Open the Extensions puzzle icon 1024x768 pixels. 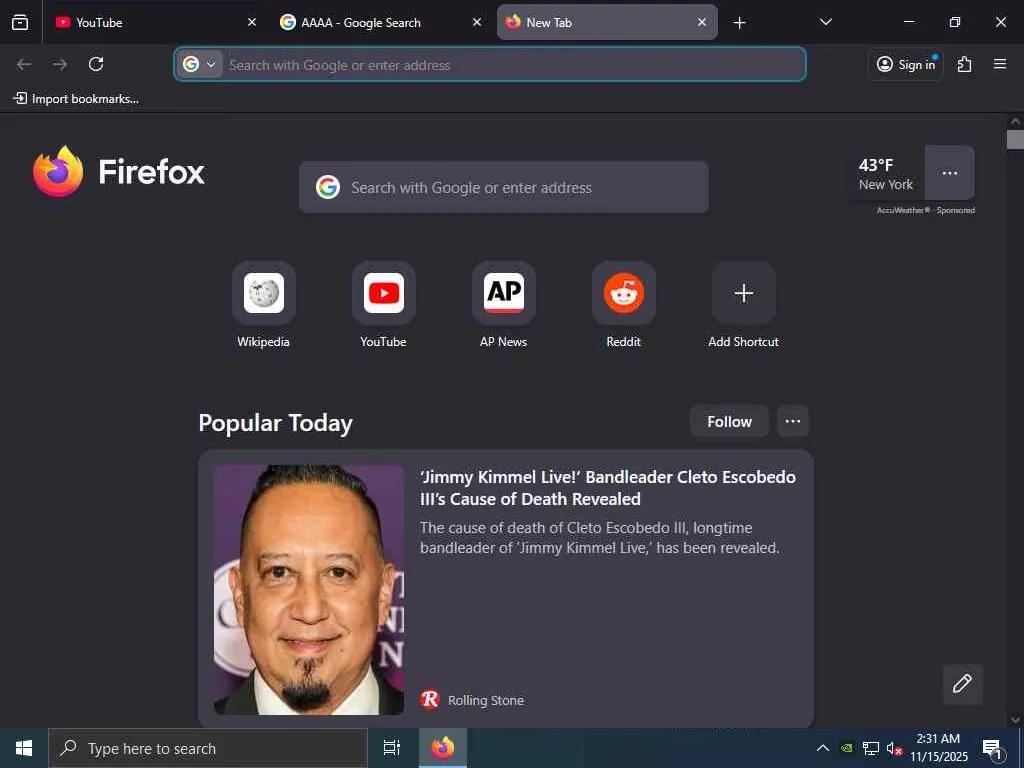[965, 64]
